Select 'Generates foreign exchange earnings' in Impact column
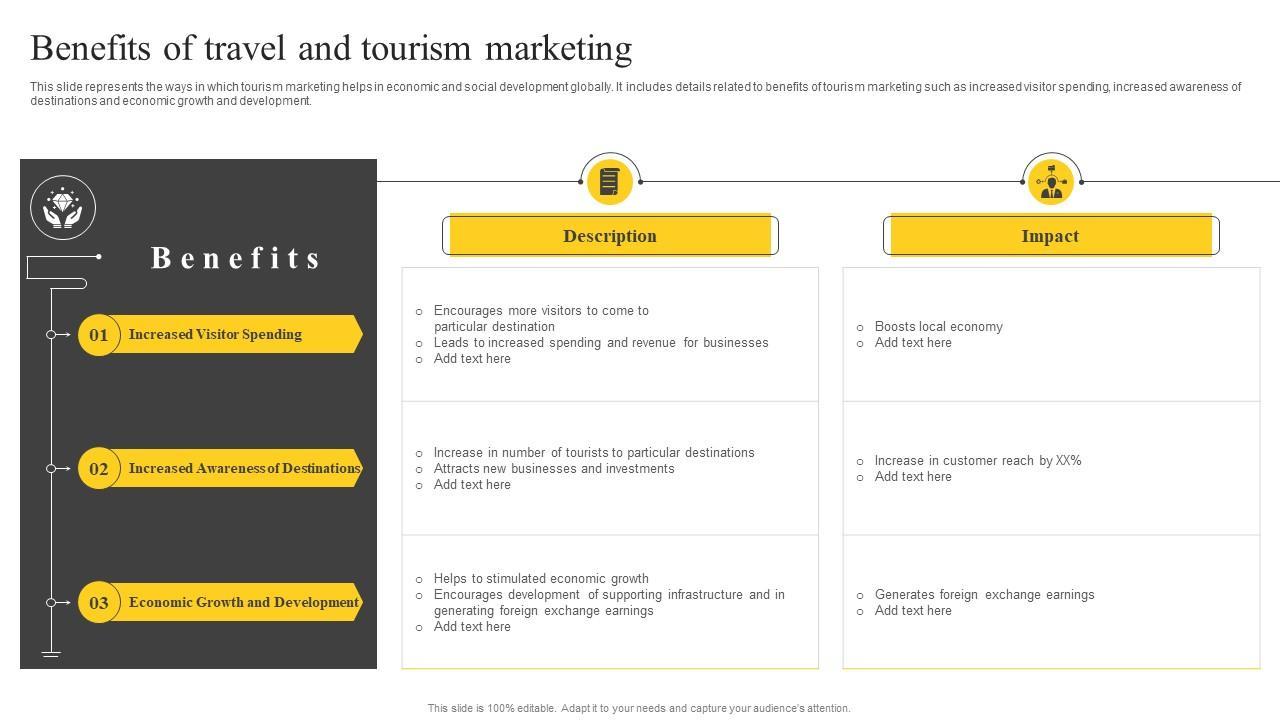The height and width of the screenshot is (720, 1280). tap(984, 595)
